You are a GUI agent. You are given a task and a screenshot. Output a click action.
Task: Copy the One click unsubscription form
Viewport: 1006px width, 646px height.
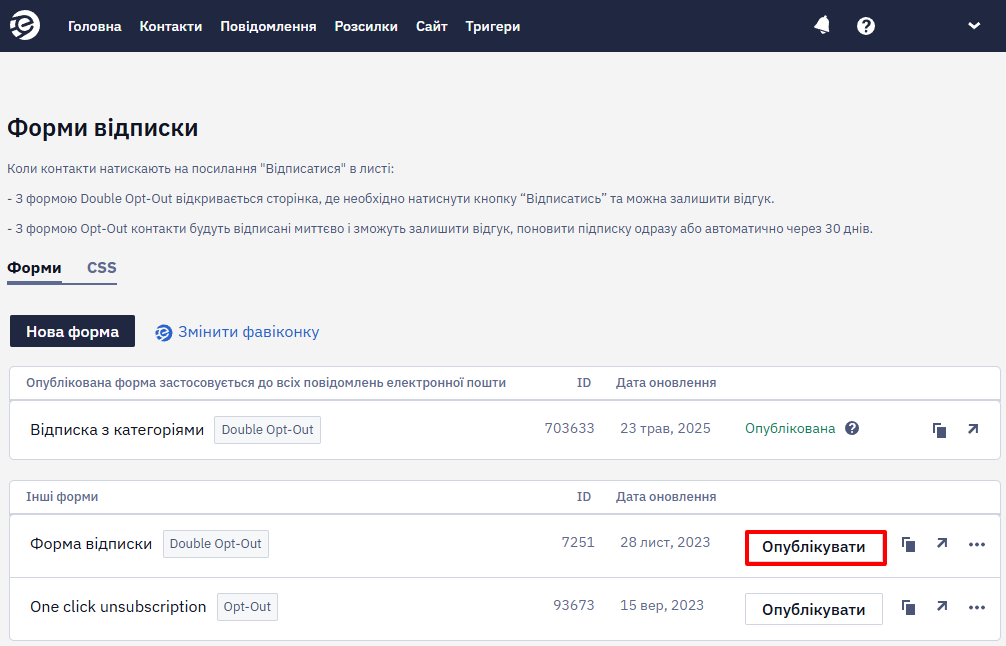[908, 607]
